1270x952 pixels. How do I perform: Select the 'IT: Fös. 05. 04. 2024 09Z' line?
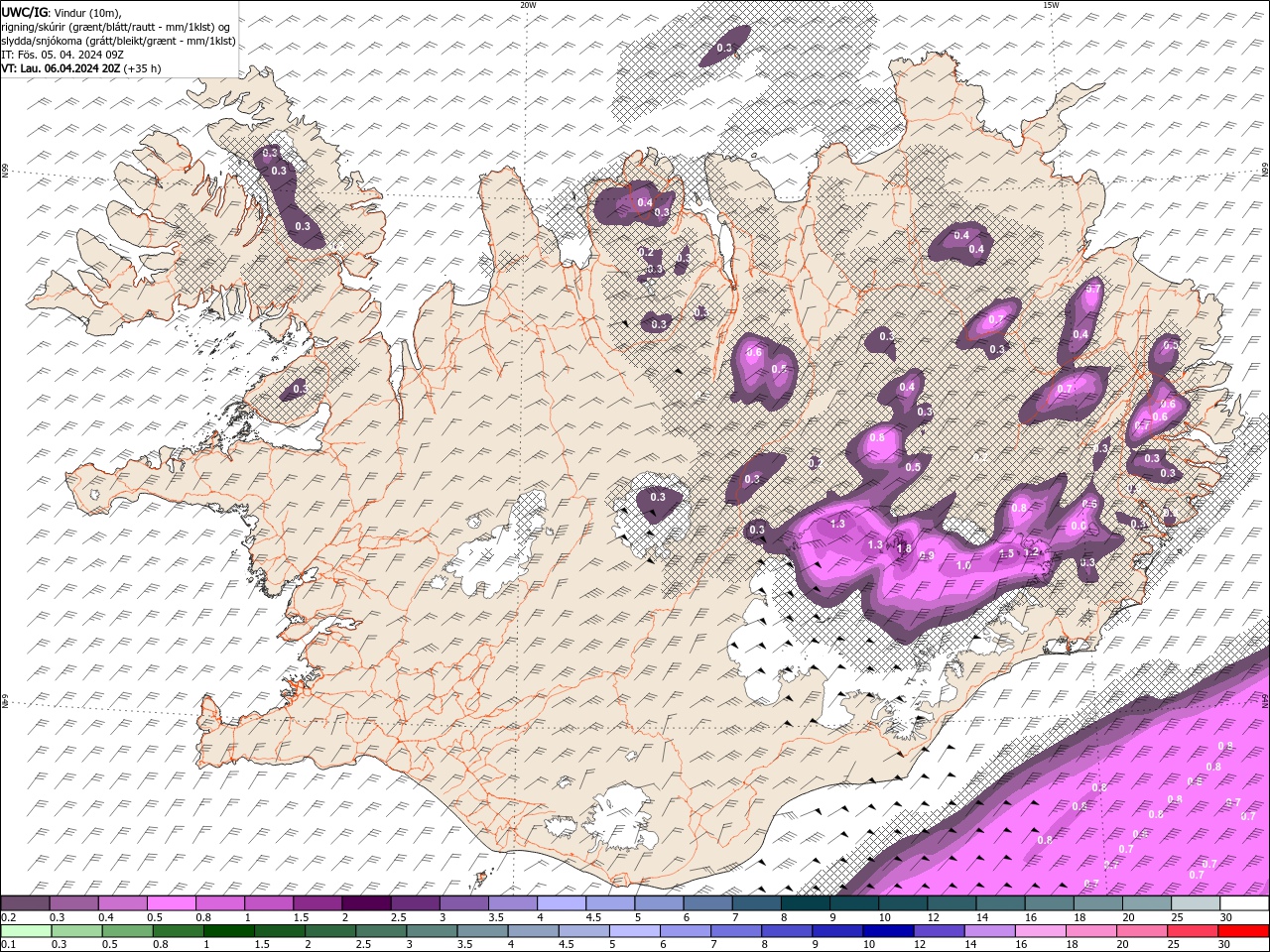click(x=62, y=55)
